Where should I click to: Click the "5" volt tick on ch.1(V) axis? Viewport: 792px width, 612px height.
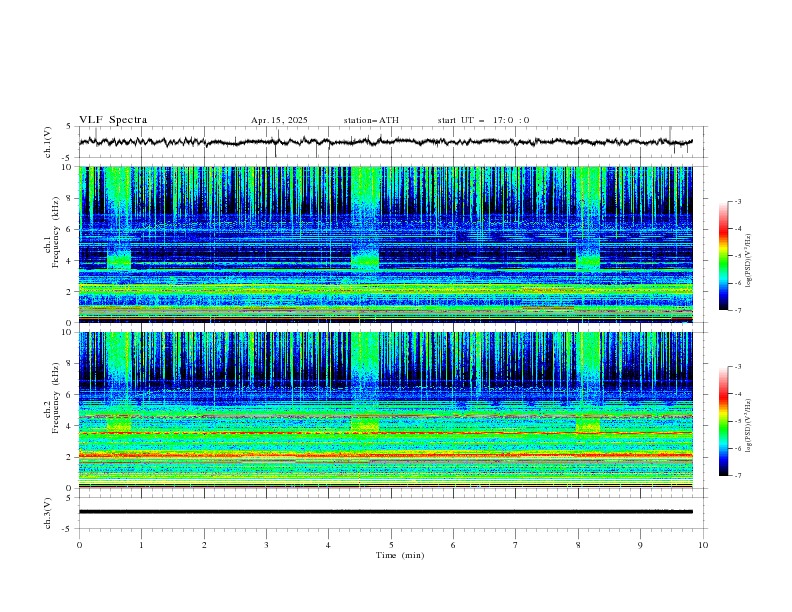[x=70, y=126]
